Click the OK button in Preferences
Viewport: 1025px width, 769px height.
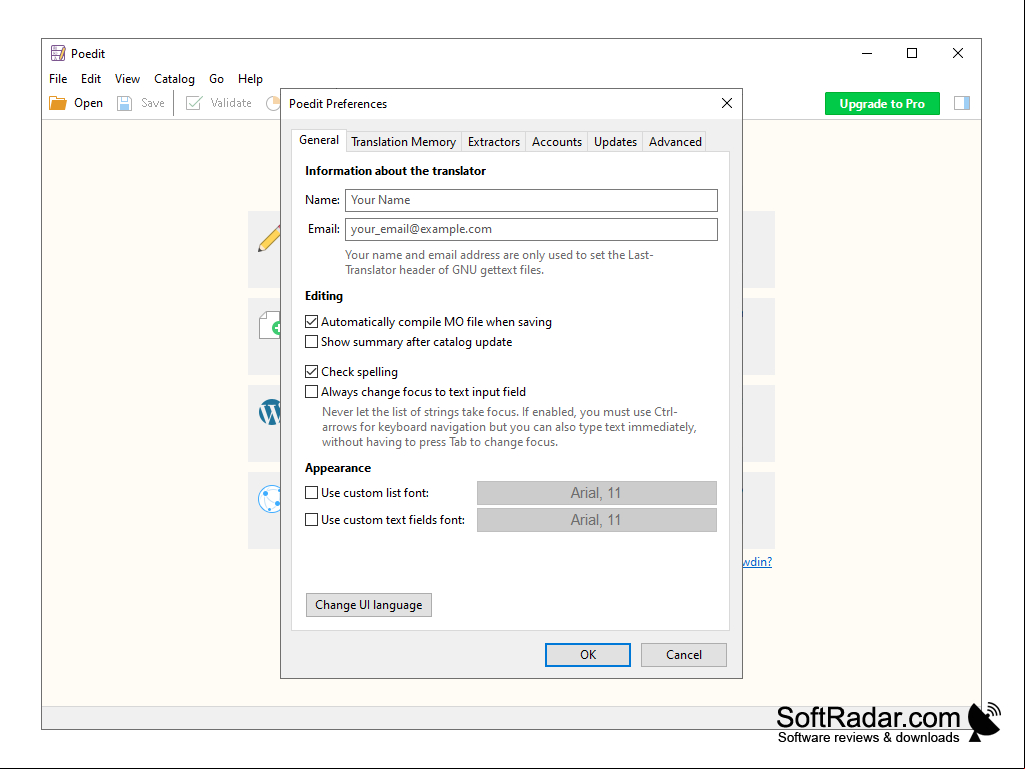click(588, 655)
